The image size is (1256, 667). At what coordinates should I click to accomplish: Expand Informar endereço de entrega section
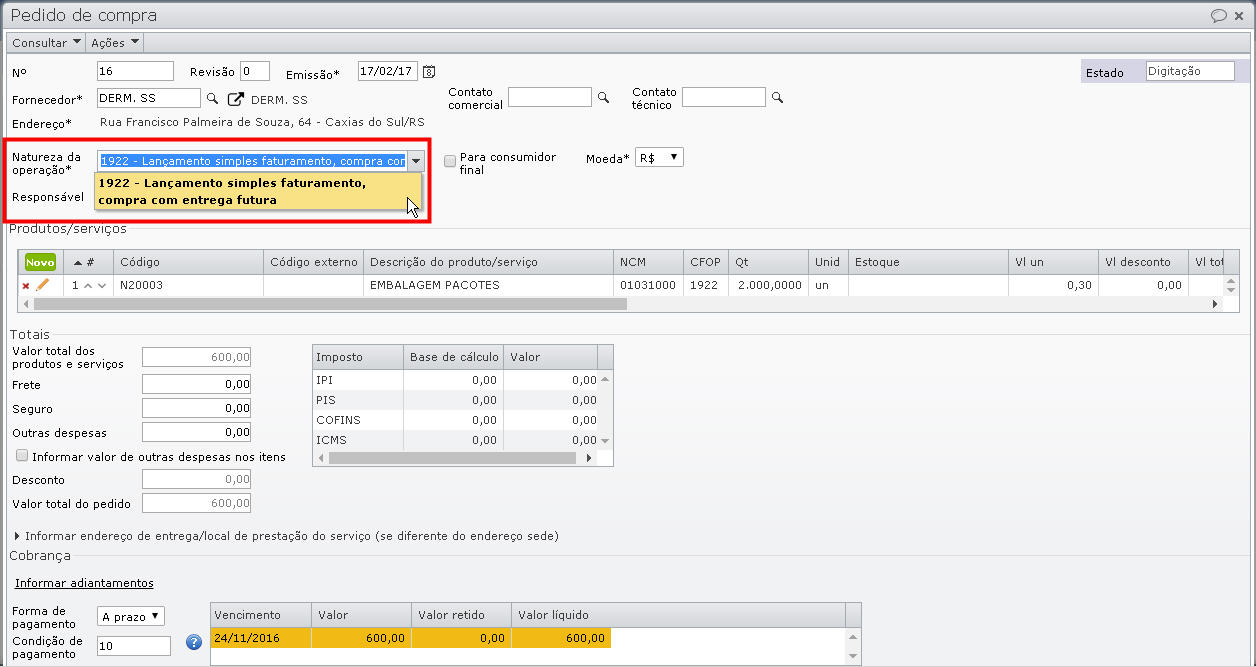285,536
